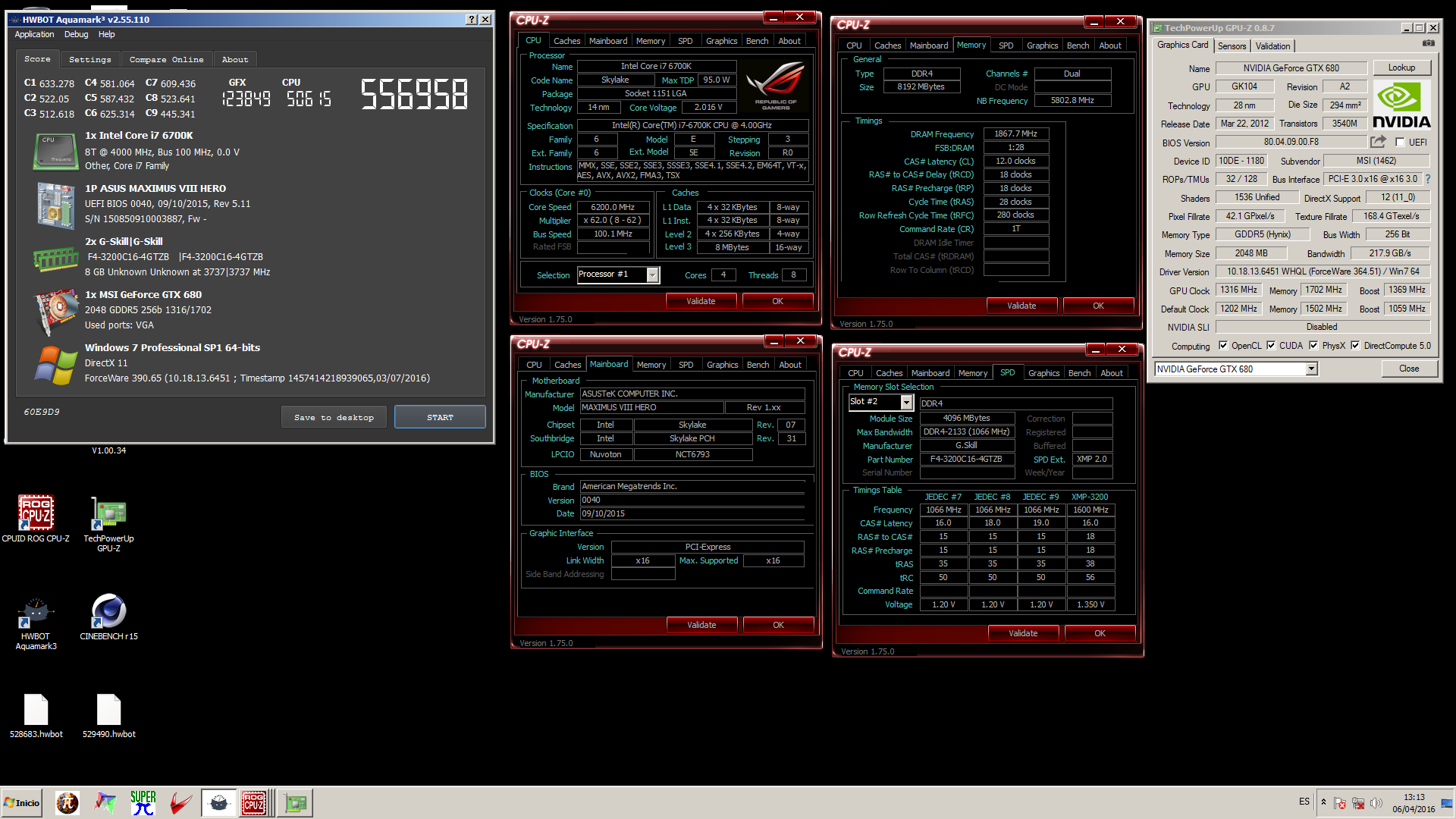Open the Slot #2 memory slot dropdown
Image resolution: width=1456 pixels, height=819 pixels.
(x=905, y=402)
